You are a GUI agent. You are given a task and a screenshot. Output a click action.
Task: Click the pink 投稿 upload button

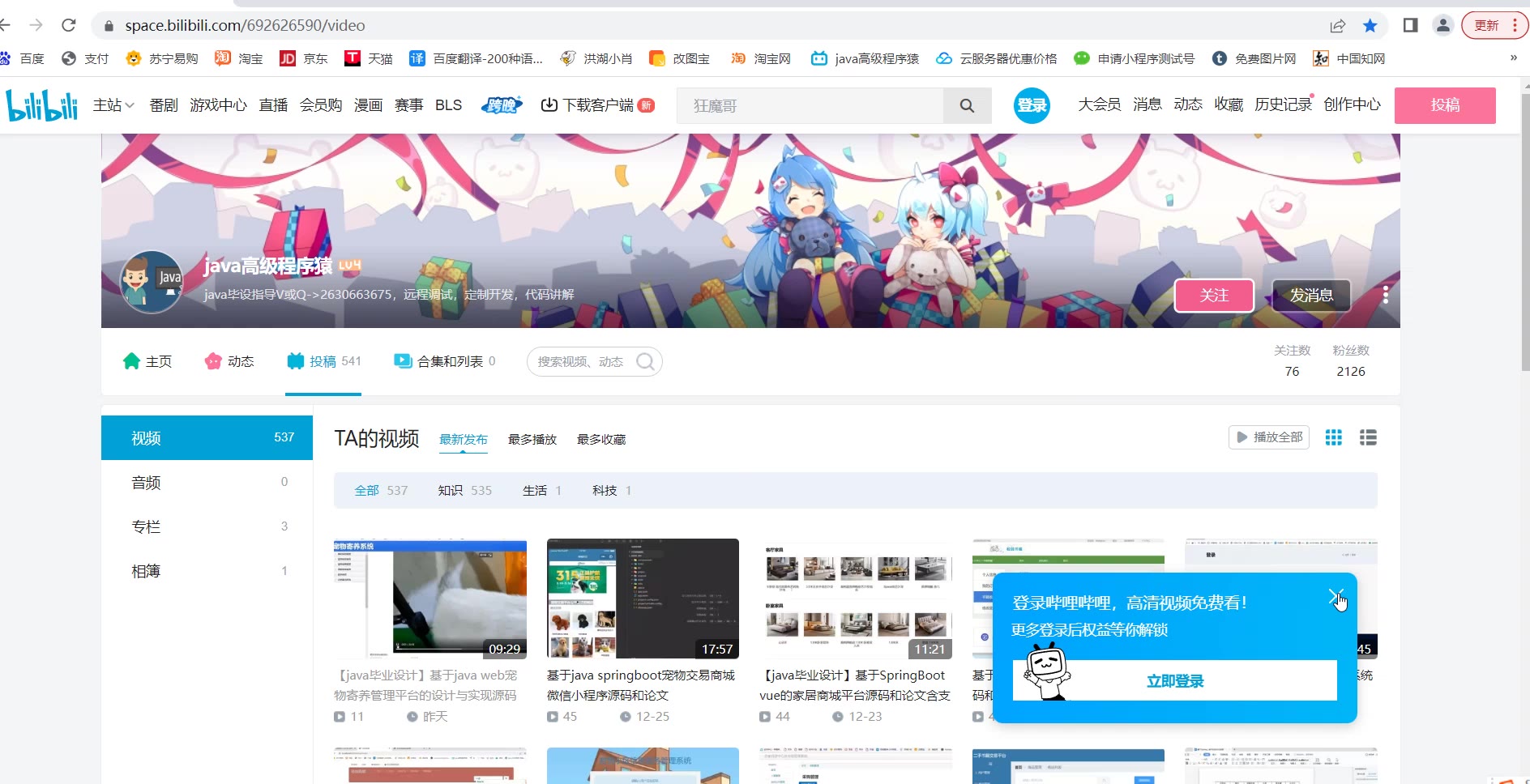tap(1445, 105)
